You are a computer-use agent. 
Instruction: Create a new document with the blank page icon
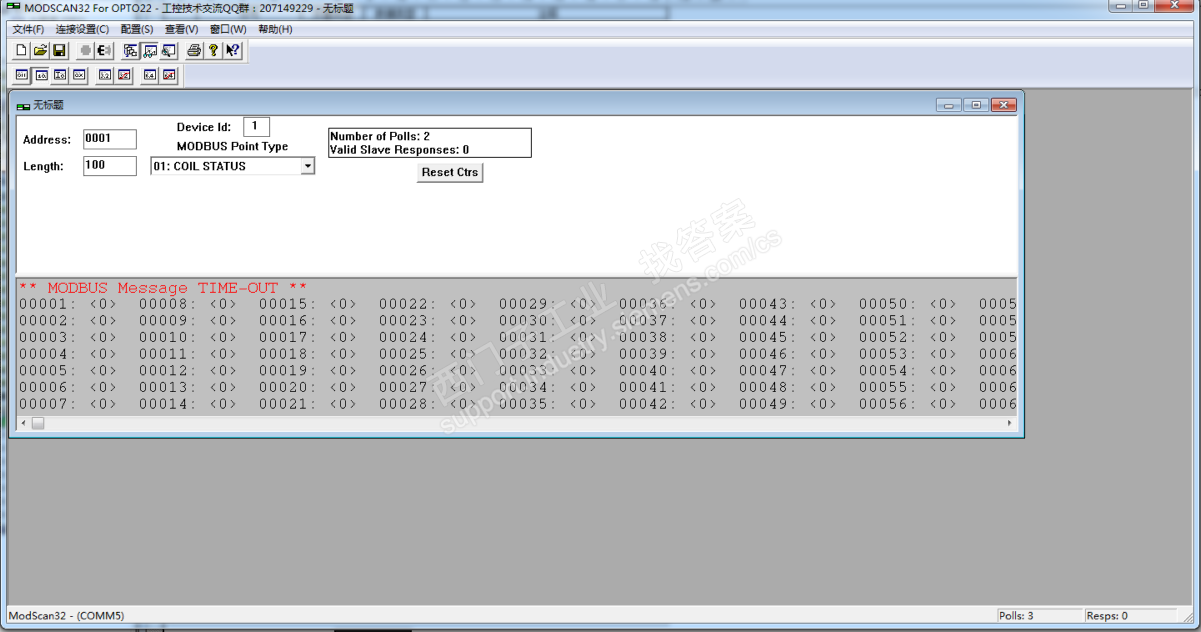point(22,50)
